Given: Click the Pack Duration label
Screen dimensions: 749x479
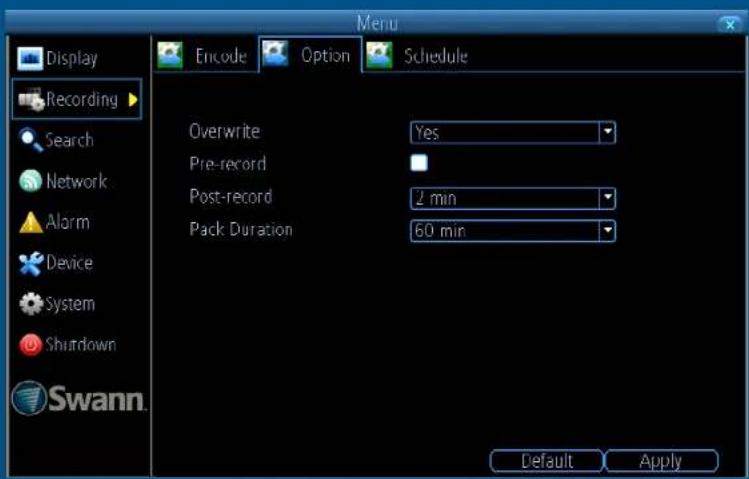Looking at the screenshot, I should (241, 229).
